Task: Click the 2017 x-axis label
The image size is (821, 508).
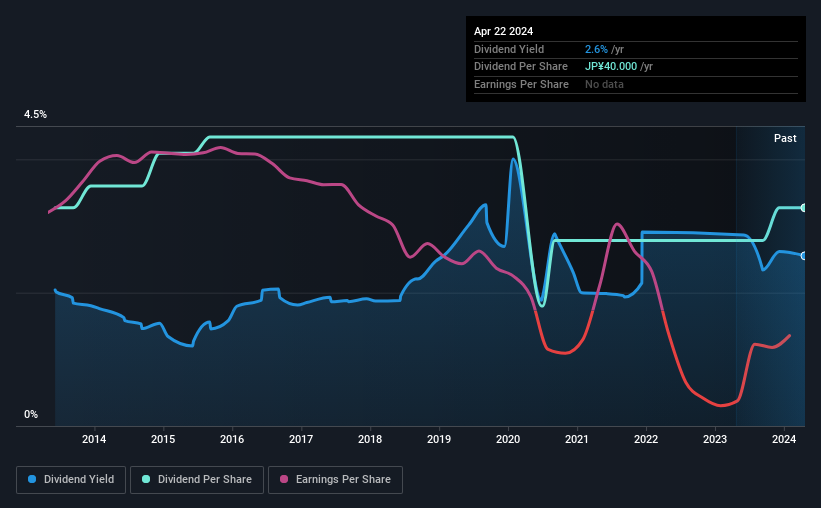Action: click(x=301, y=439)
